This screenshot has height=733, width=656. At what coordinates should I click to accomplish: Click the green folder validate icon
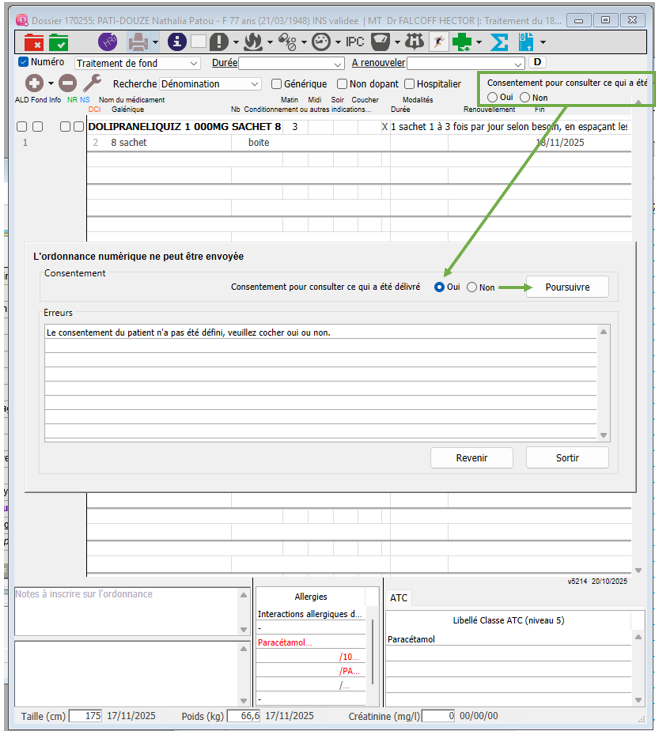(59, 42)
